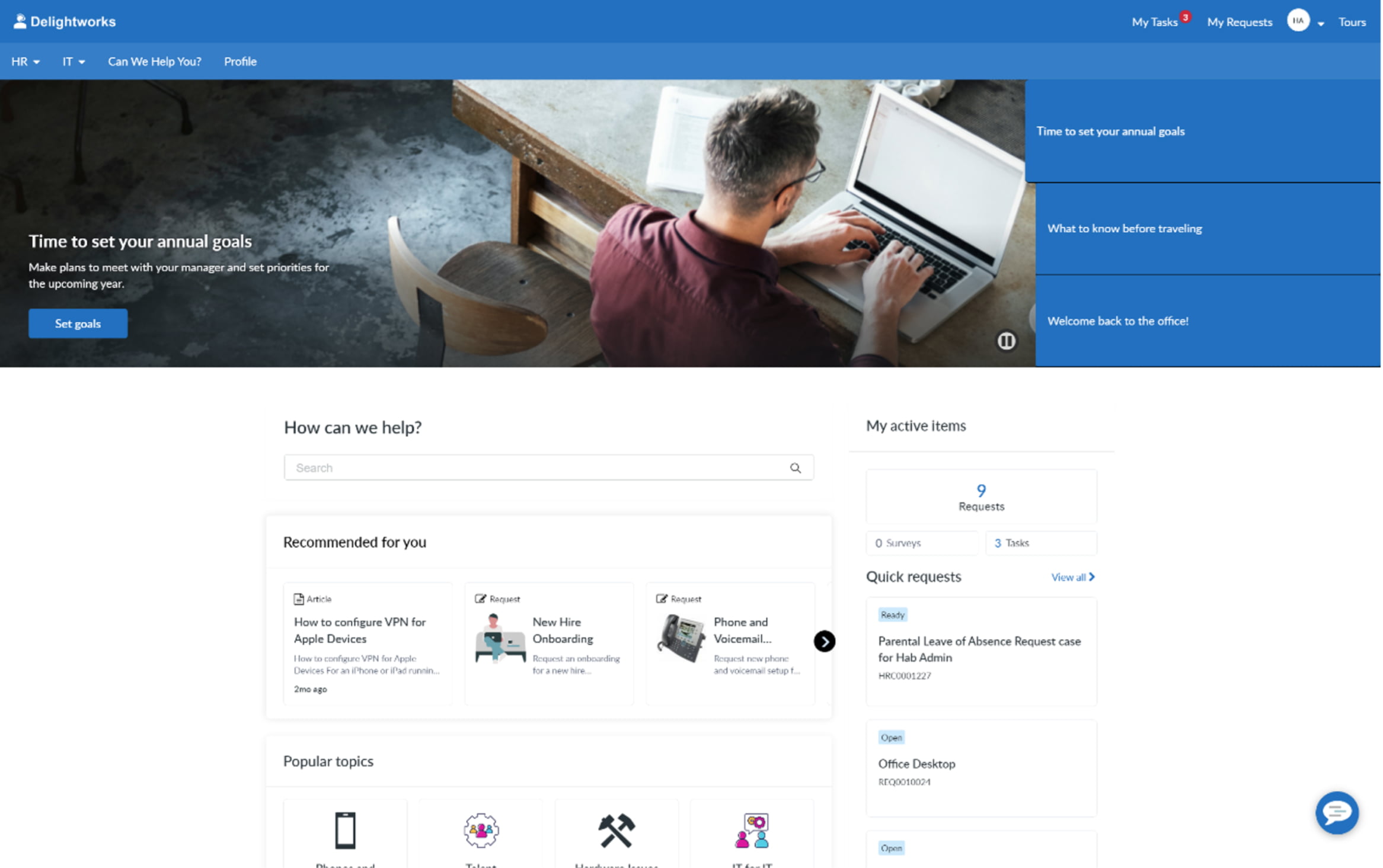Select the search input field

(x=548, y=467)
